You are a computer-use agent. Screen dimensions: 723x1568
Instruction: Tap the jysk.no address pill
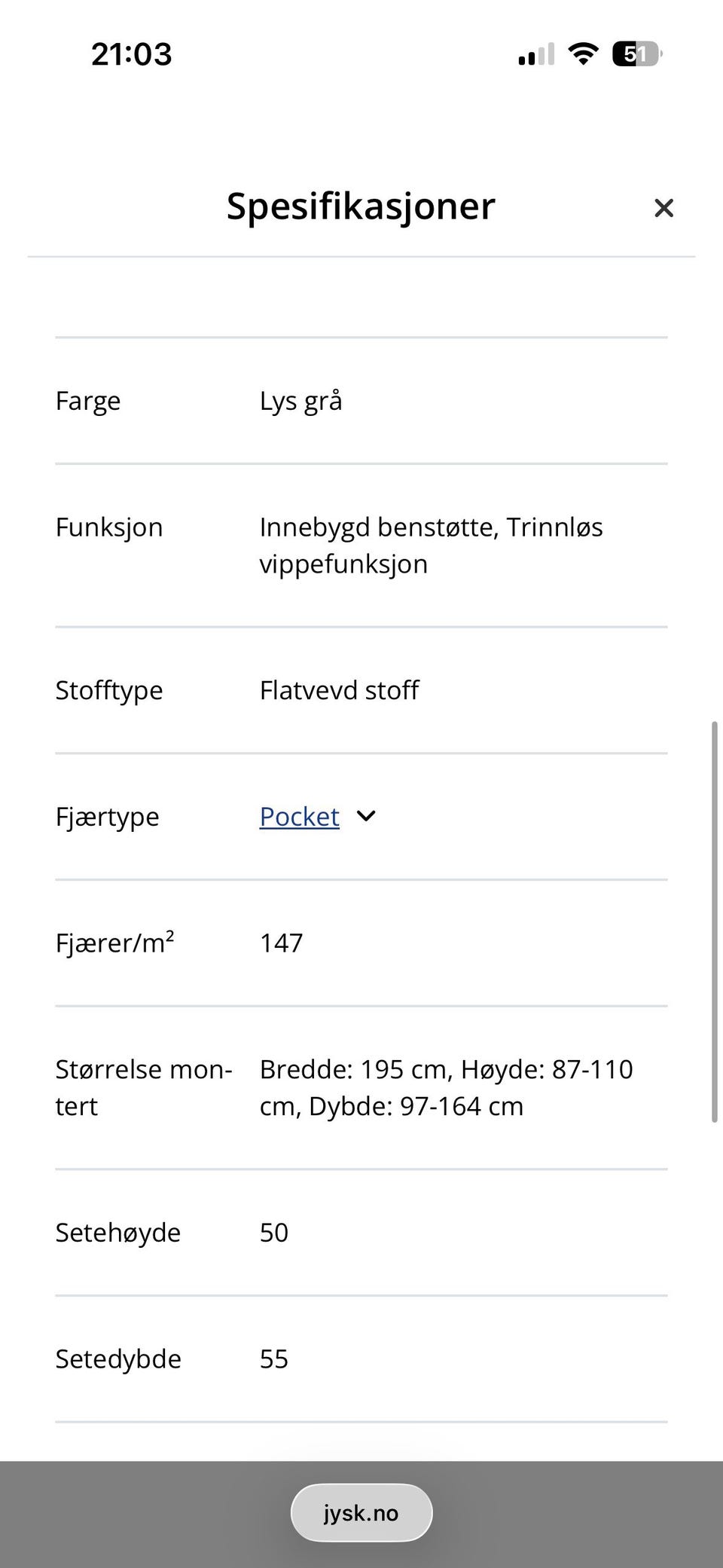(361, 1512)
